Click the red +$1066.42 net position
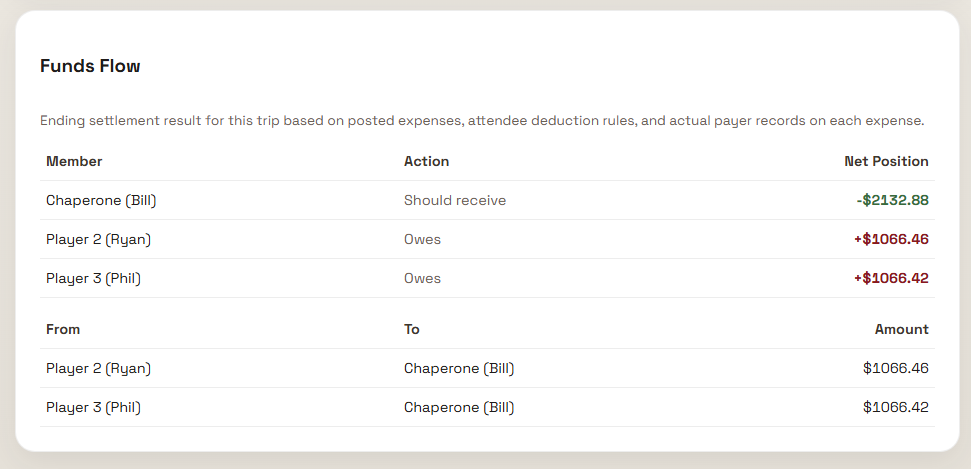This screenshot has width=971, height=469. [x=890, y=278]
